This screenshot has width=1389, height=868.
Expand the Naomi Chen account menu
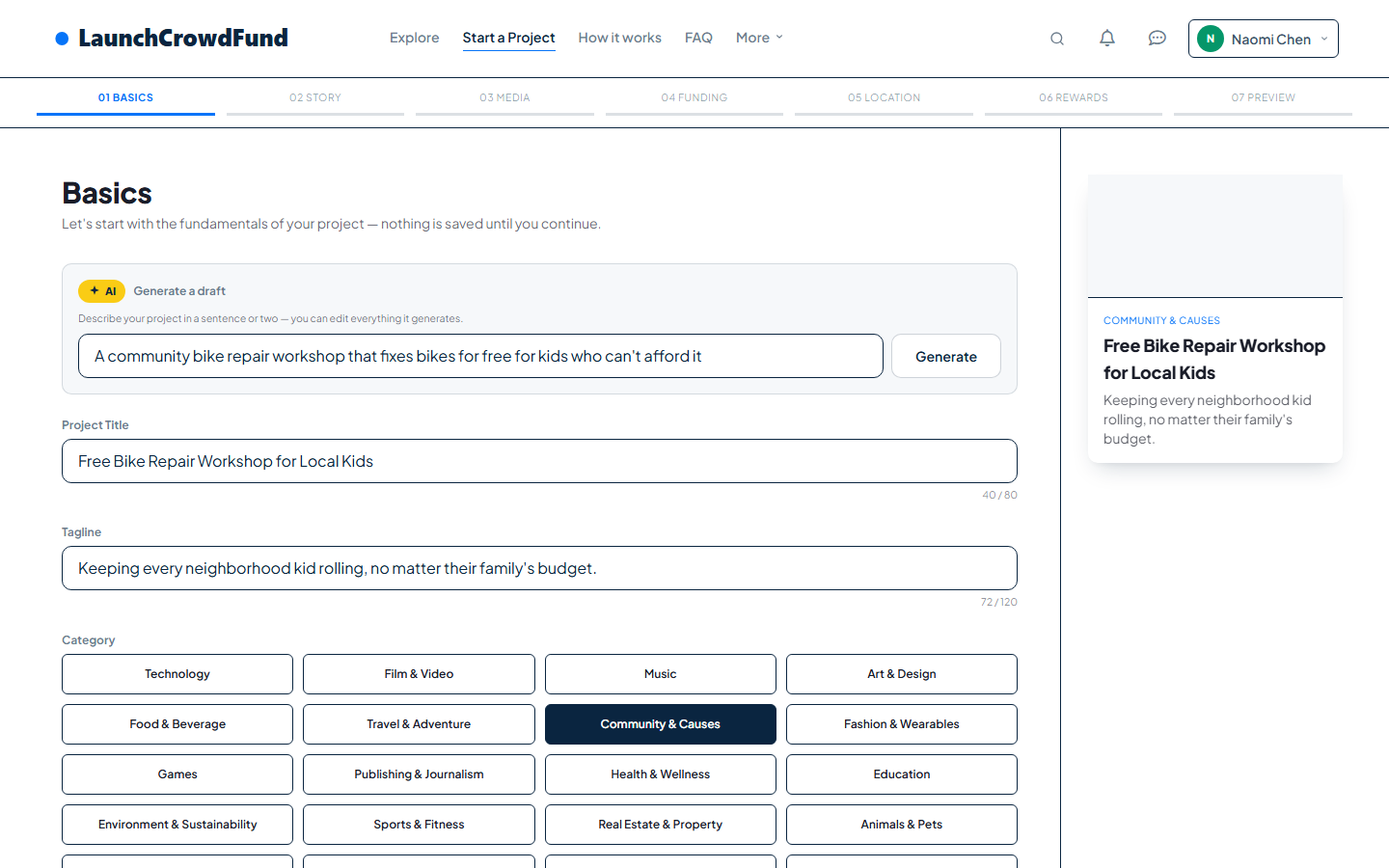pos(1264,39)
